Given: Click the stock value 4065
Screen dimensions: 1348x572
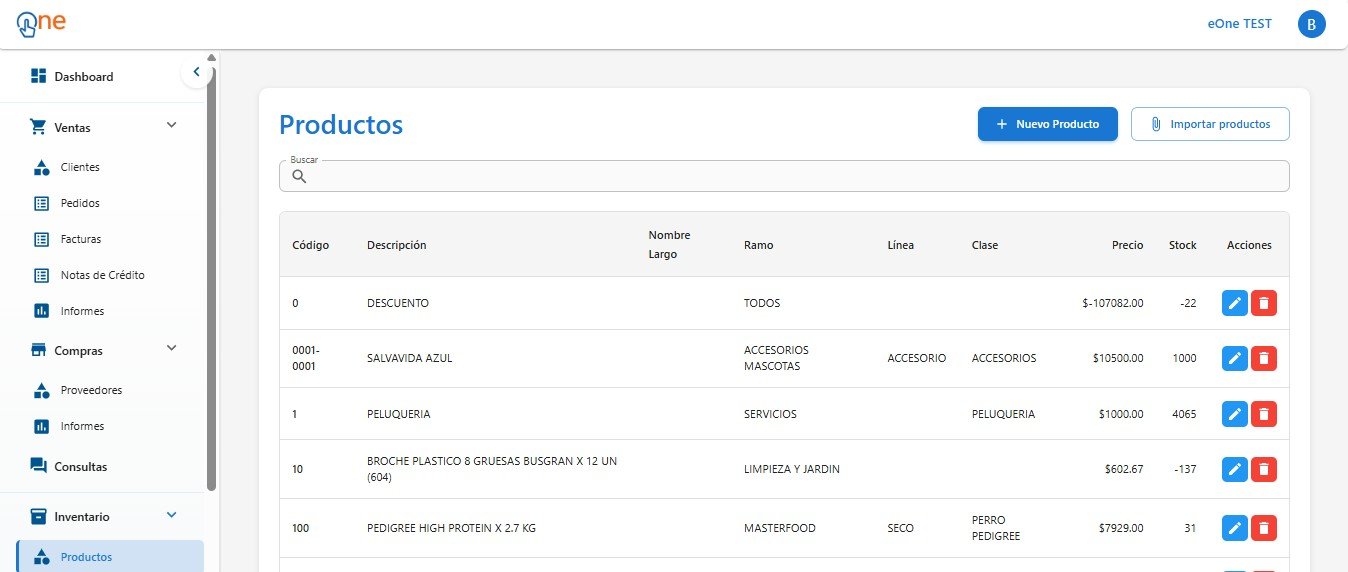Looking at the screenshot, I should point(1184,414).
